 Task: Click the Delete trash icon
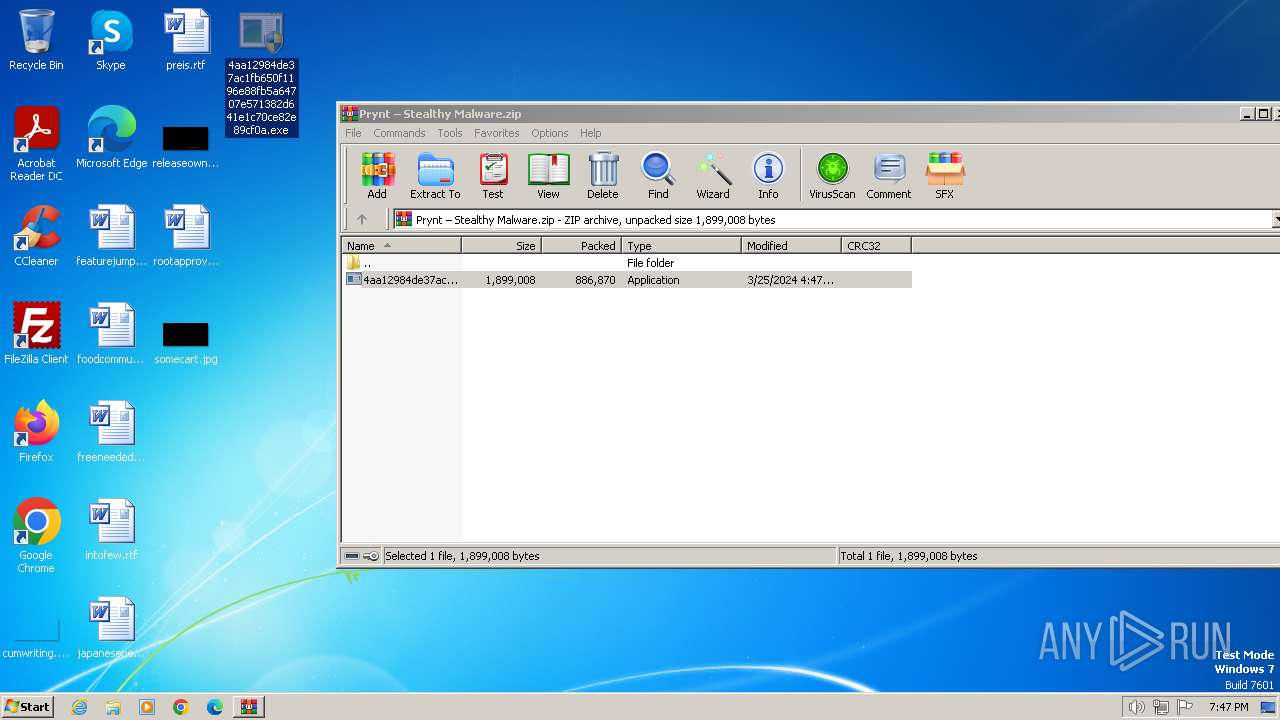[603, 176]
